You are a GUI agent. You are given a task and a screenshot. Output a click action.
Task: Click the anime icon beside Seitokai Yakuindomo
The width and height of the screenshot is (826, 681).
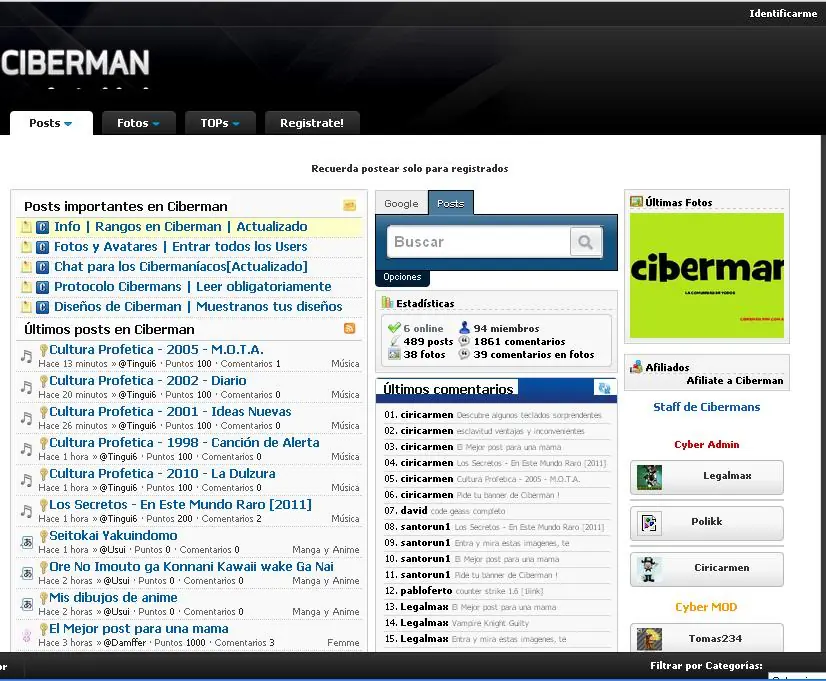(27, 542)
